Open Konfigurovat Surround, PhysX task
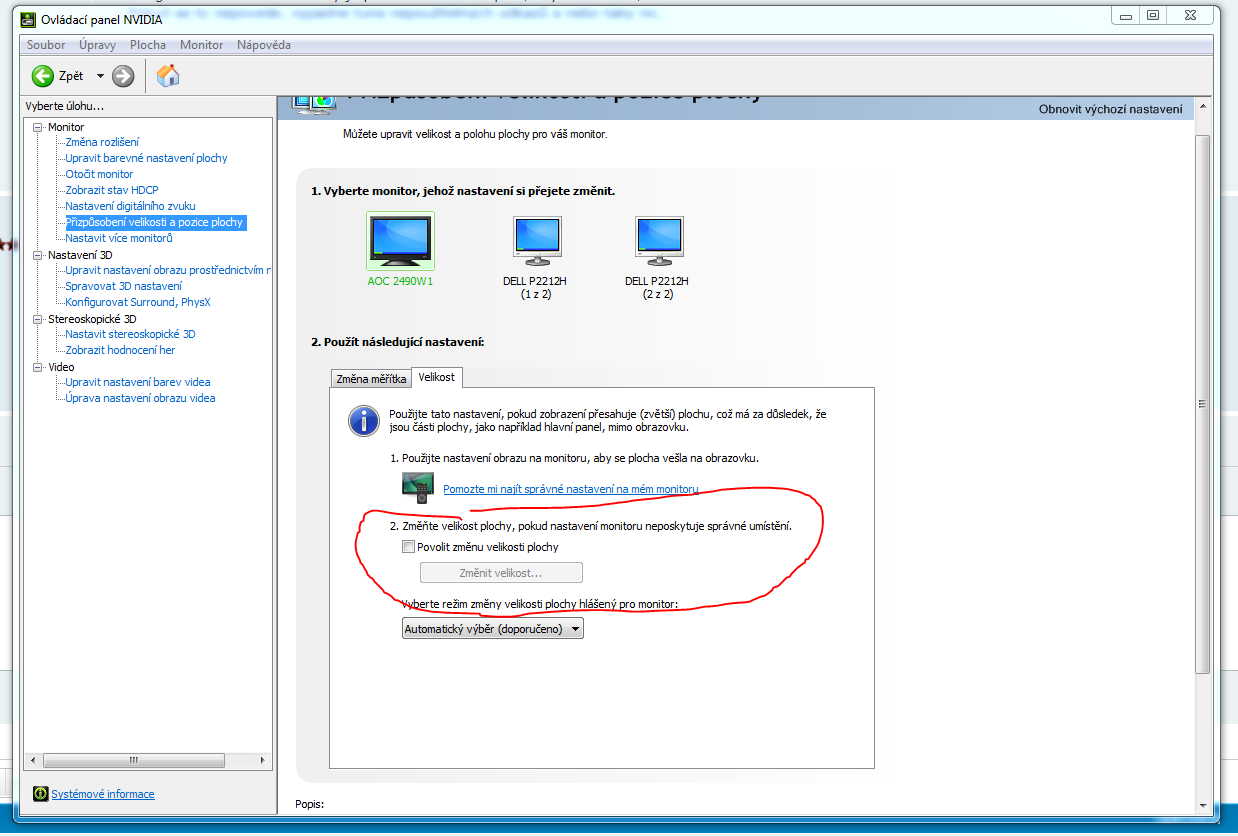This screenshot has width=1238, height=836. 138,302
